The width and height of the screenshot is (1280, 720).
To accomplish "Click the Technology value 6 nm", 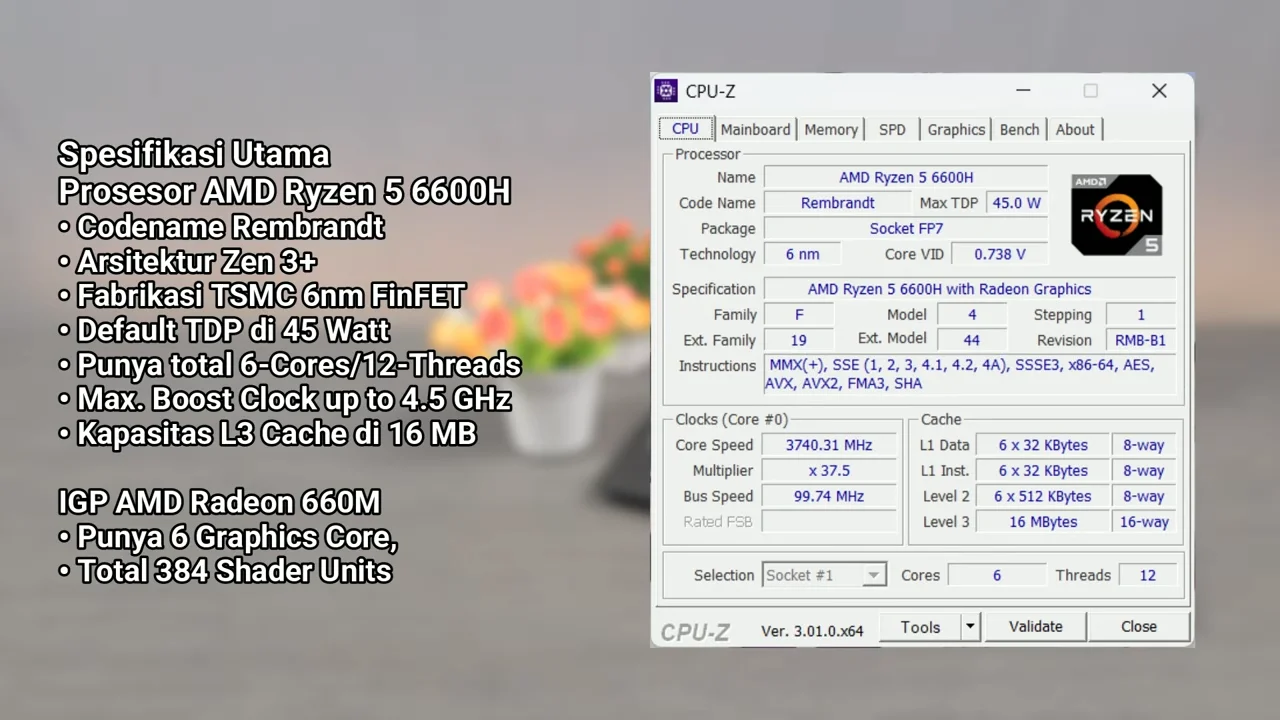I will (803, 255).
